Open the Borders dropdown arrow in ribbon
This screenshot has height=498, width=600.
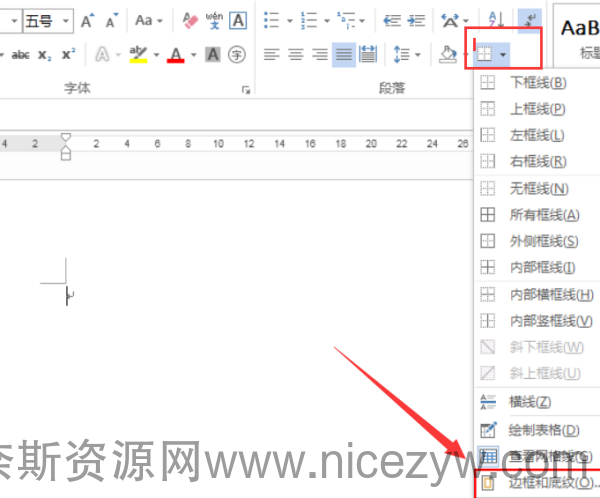coord(504,54)
